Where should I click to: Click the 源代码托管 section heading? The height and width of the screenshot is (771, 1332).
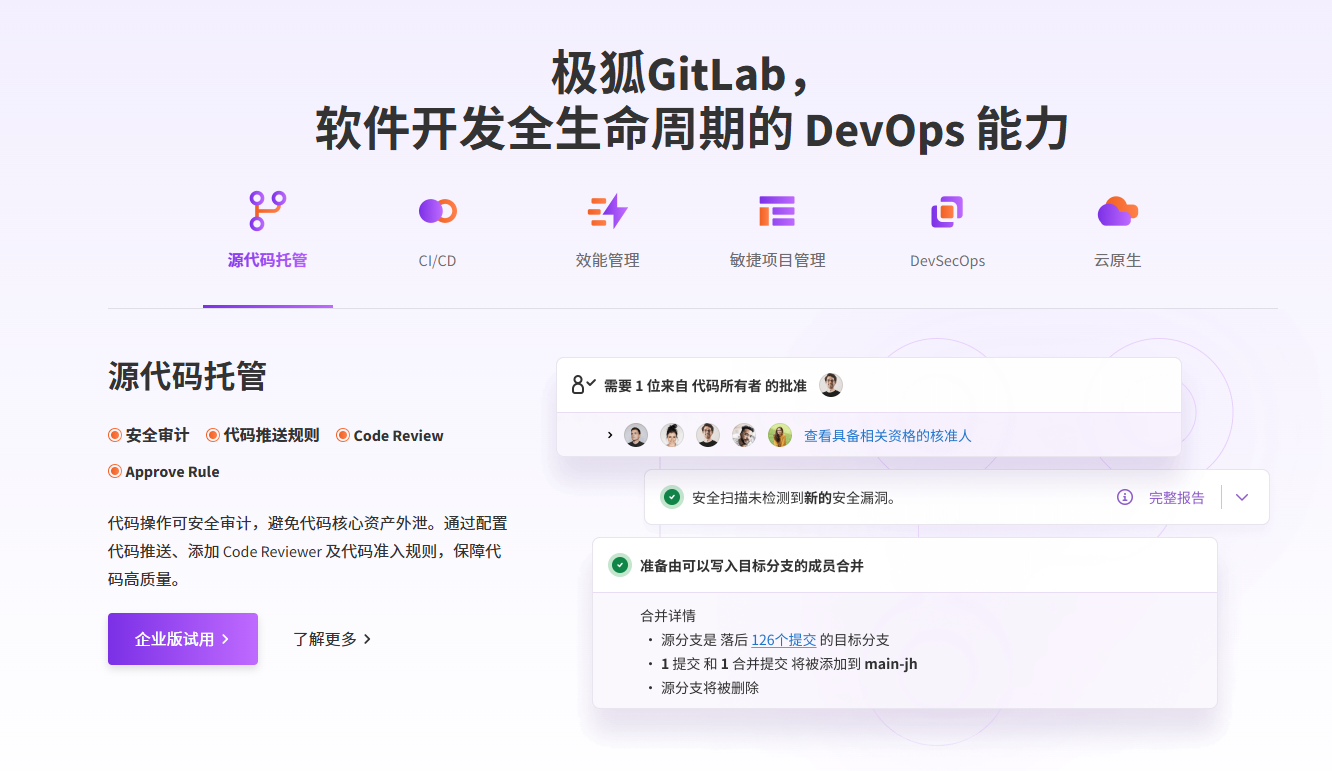[x=187, y=376]
